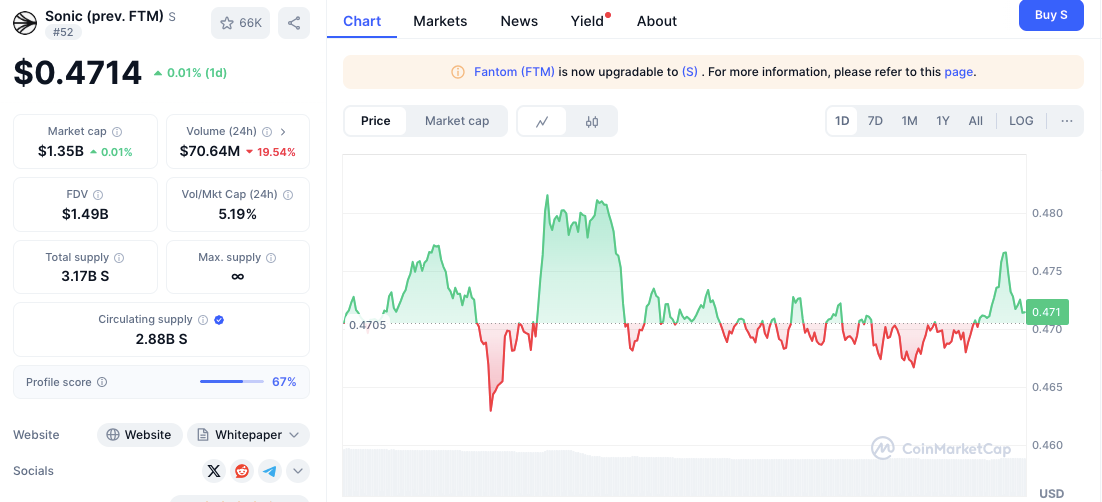
Task: Open the Telegram social icon
Action: click(x=271, y=471)
